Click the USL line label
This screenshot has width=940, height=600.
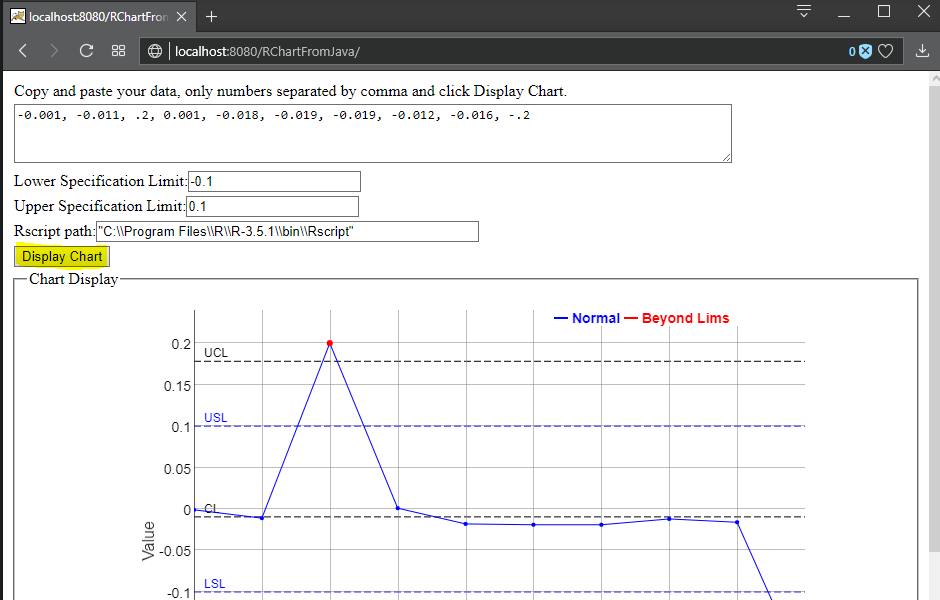point(216,418)
